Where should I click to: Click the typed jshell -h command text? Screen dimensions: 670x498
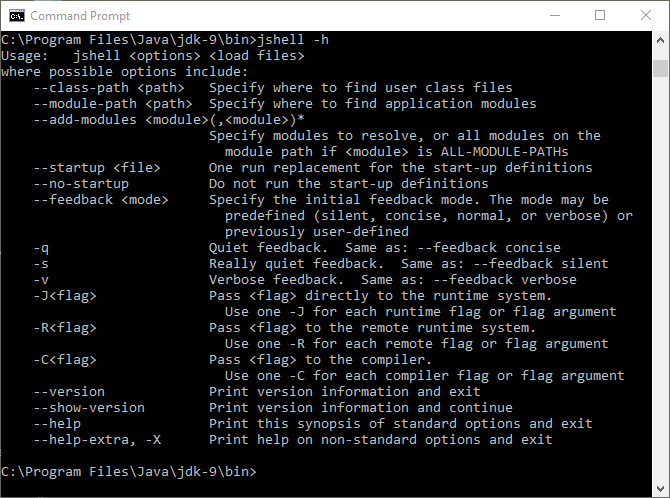296,40
